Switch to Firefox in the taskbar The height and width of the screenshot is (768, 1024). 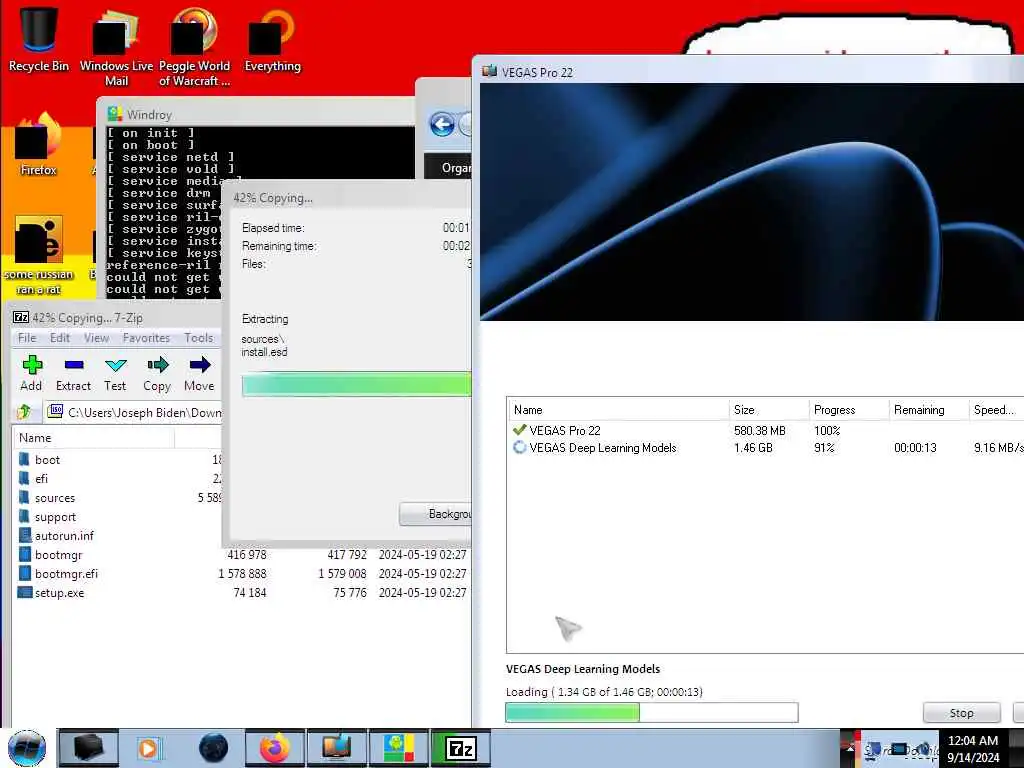click(274, 748)
